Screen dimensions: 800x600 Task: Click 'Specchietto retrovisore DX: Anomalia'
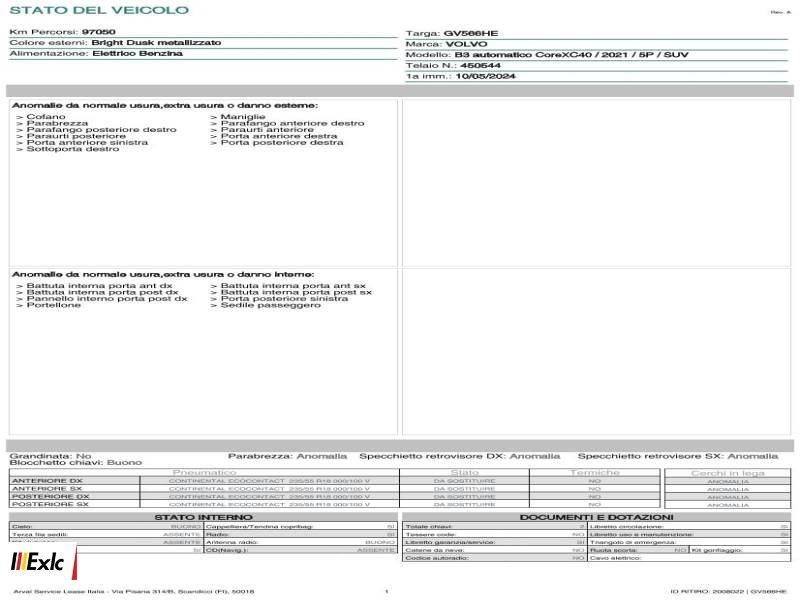(460, 456)
